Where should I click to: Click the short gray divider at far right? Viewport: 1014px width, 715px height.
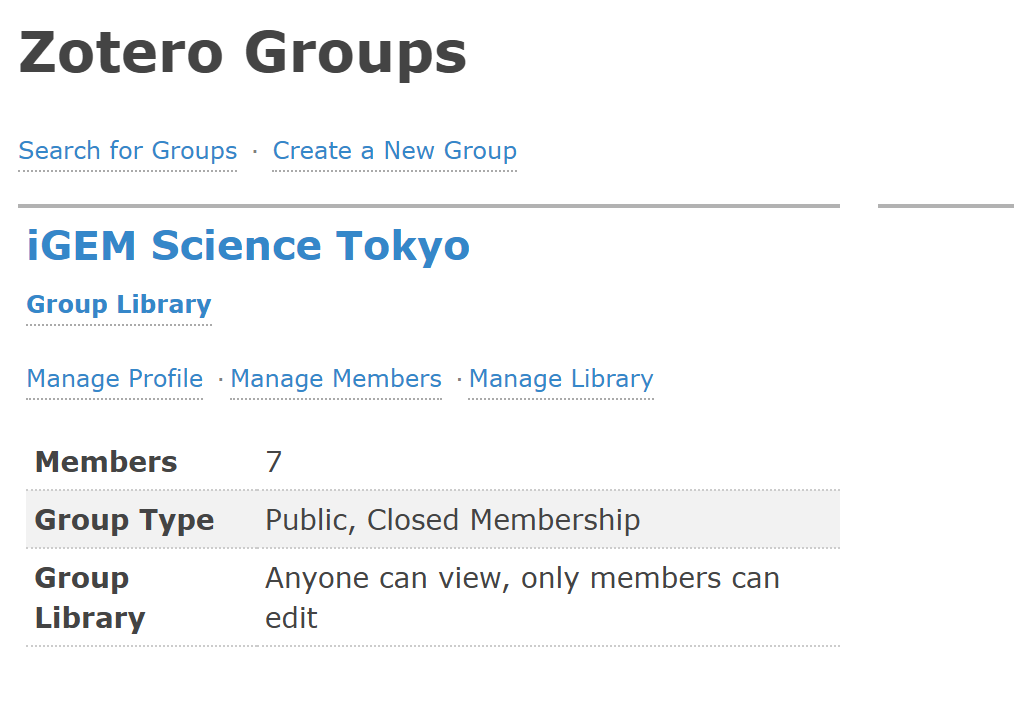point(945,206)
